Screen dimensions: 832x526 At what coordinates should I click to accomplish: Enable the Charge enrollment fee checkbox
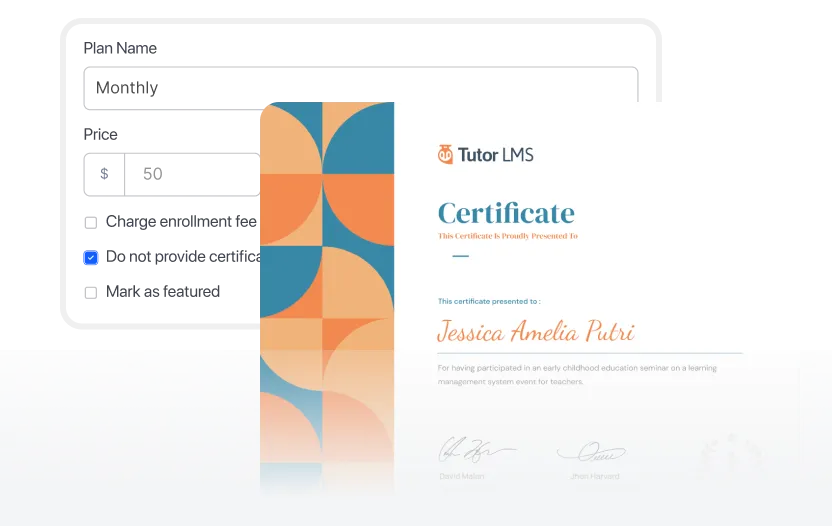click(x=91, y=222)
